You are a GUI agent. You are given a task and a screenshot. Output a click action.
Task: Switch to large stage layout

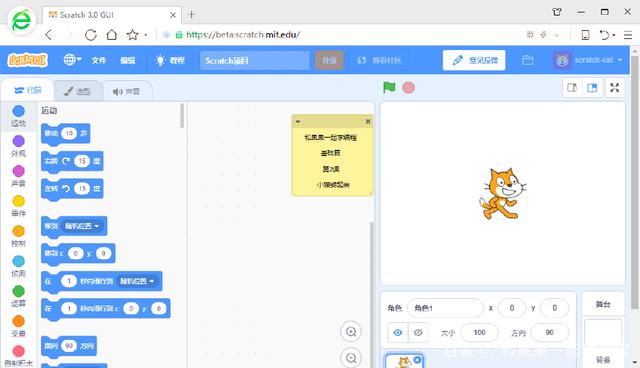click(x=592, y=87)
